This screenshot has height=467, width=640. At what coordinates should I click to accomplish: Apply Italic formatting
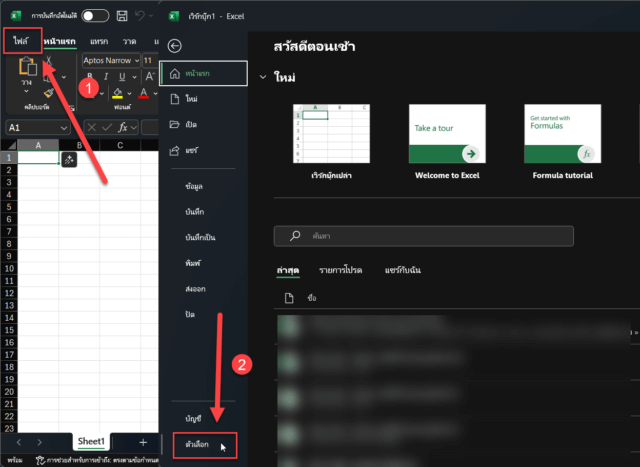106,77
